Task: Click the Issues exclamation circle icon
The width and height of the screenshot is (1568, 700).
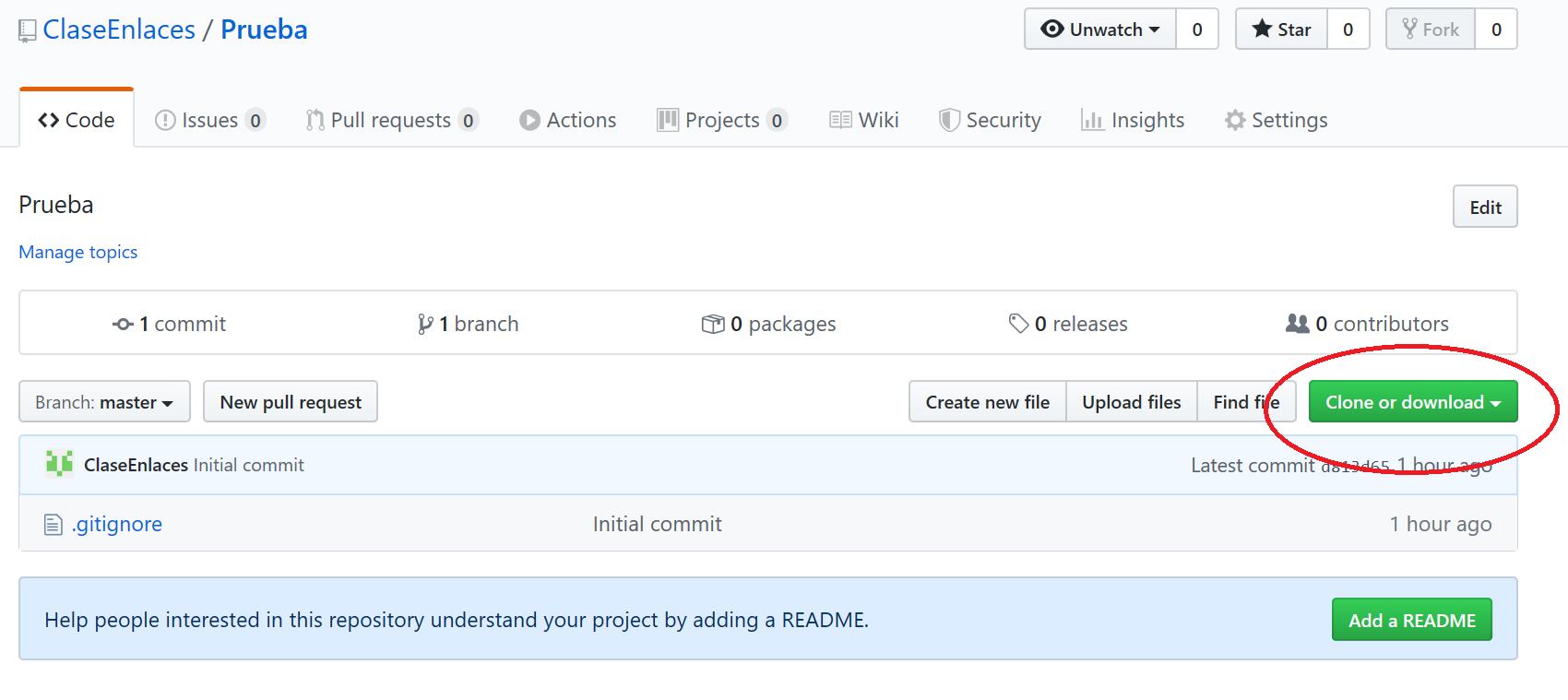Action: (x=165, y=120)
